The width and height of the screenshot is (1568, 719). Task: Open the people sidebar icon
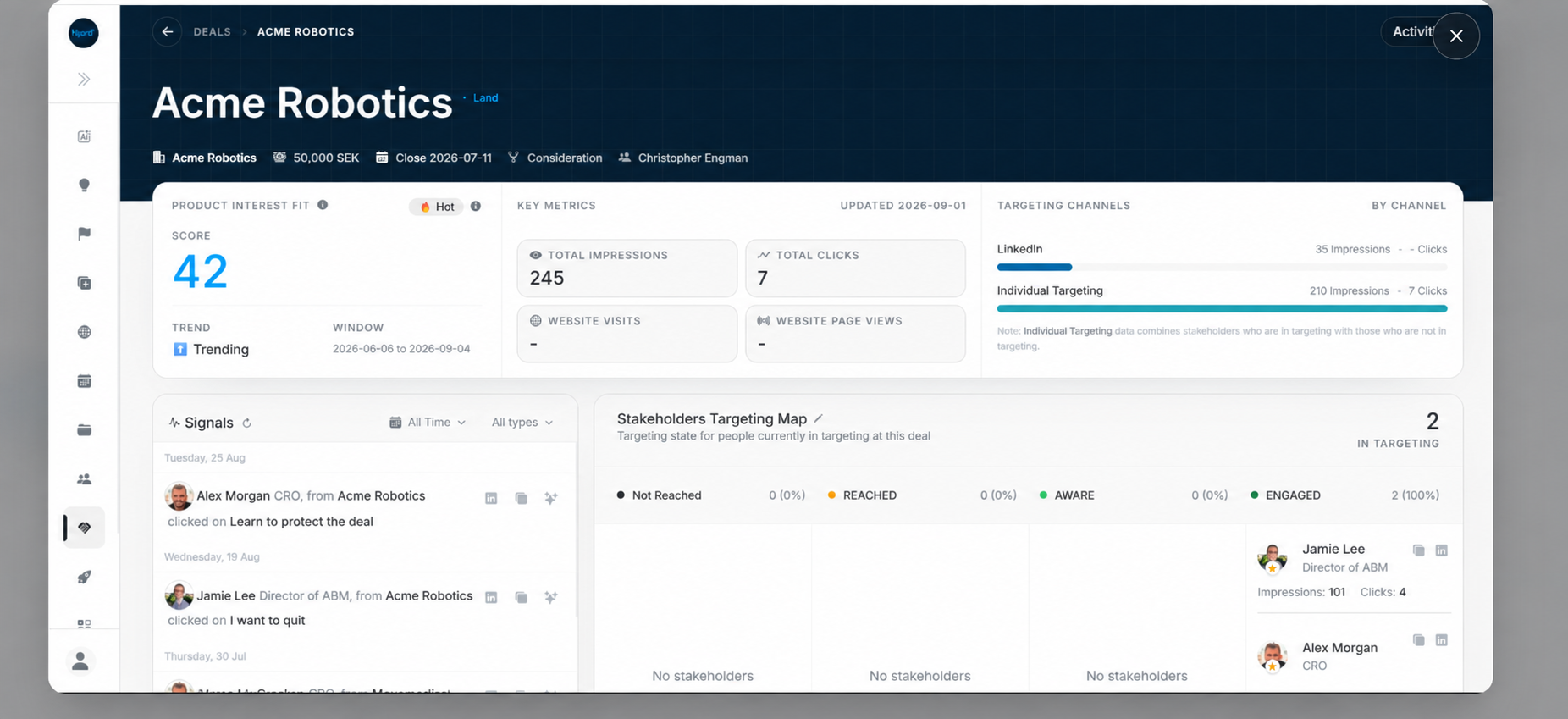pos(84,479)
